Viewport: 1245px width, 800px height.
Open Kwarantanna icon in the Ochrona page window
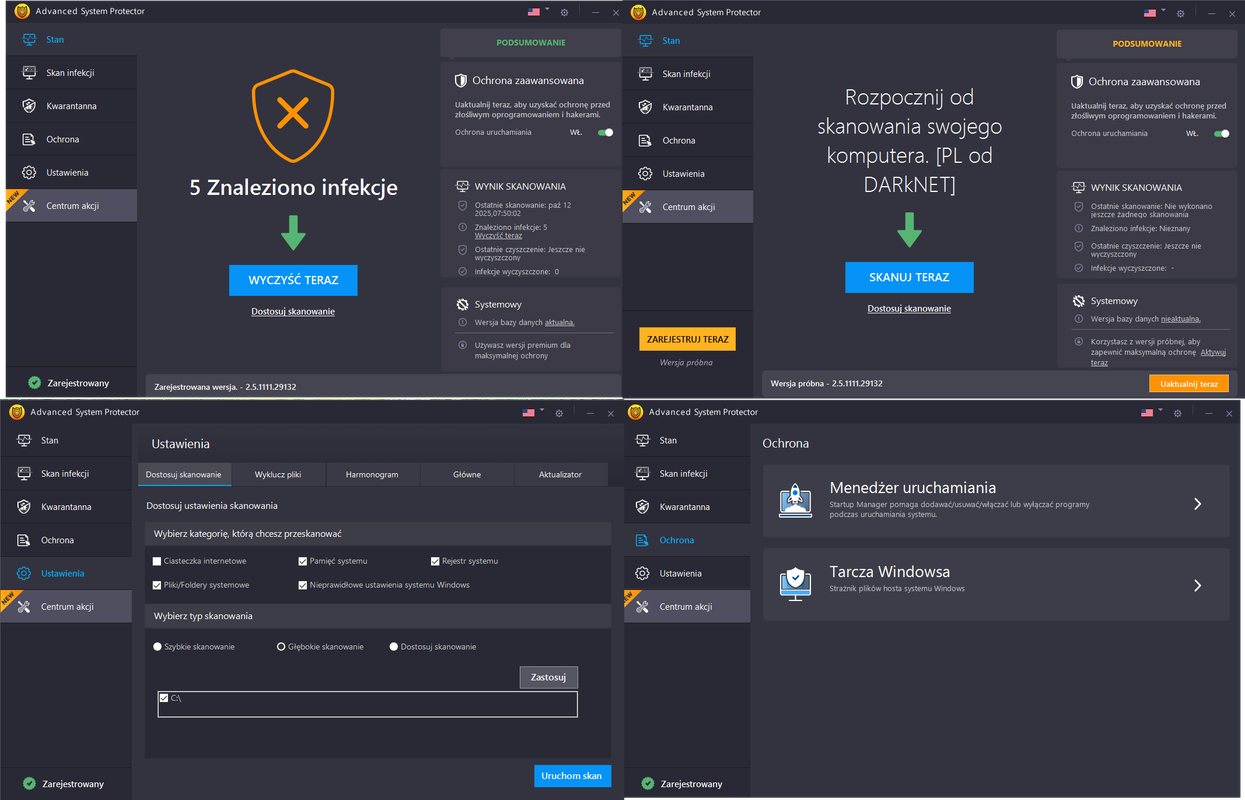(642, 507)
